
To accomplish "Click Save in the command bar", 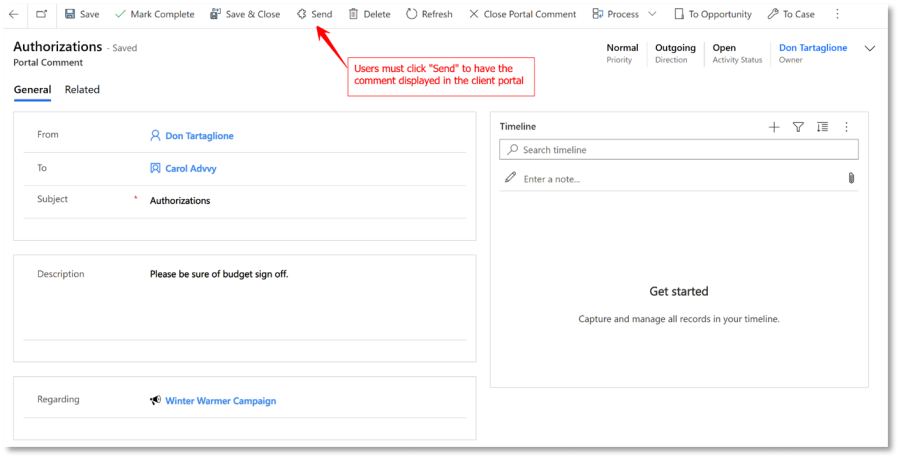I will (x=82, y=14).
